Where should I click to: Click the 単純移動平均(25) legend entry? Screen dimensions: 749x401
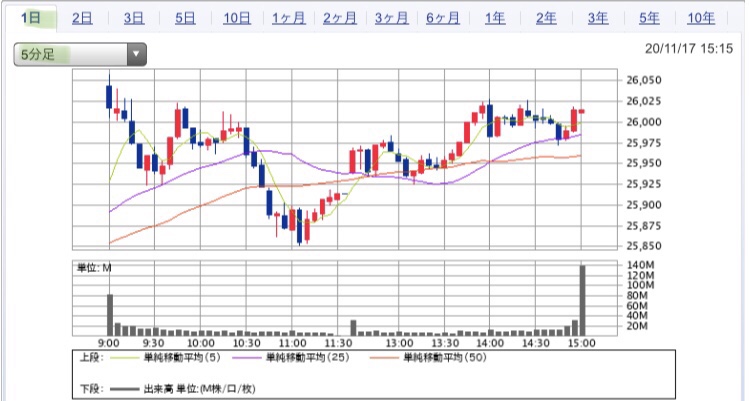[290, 358]
